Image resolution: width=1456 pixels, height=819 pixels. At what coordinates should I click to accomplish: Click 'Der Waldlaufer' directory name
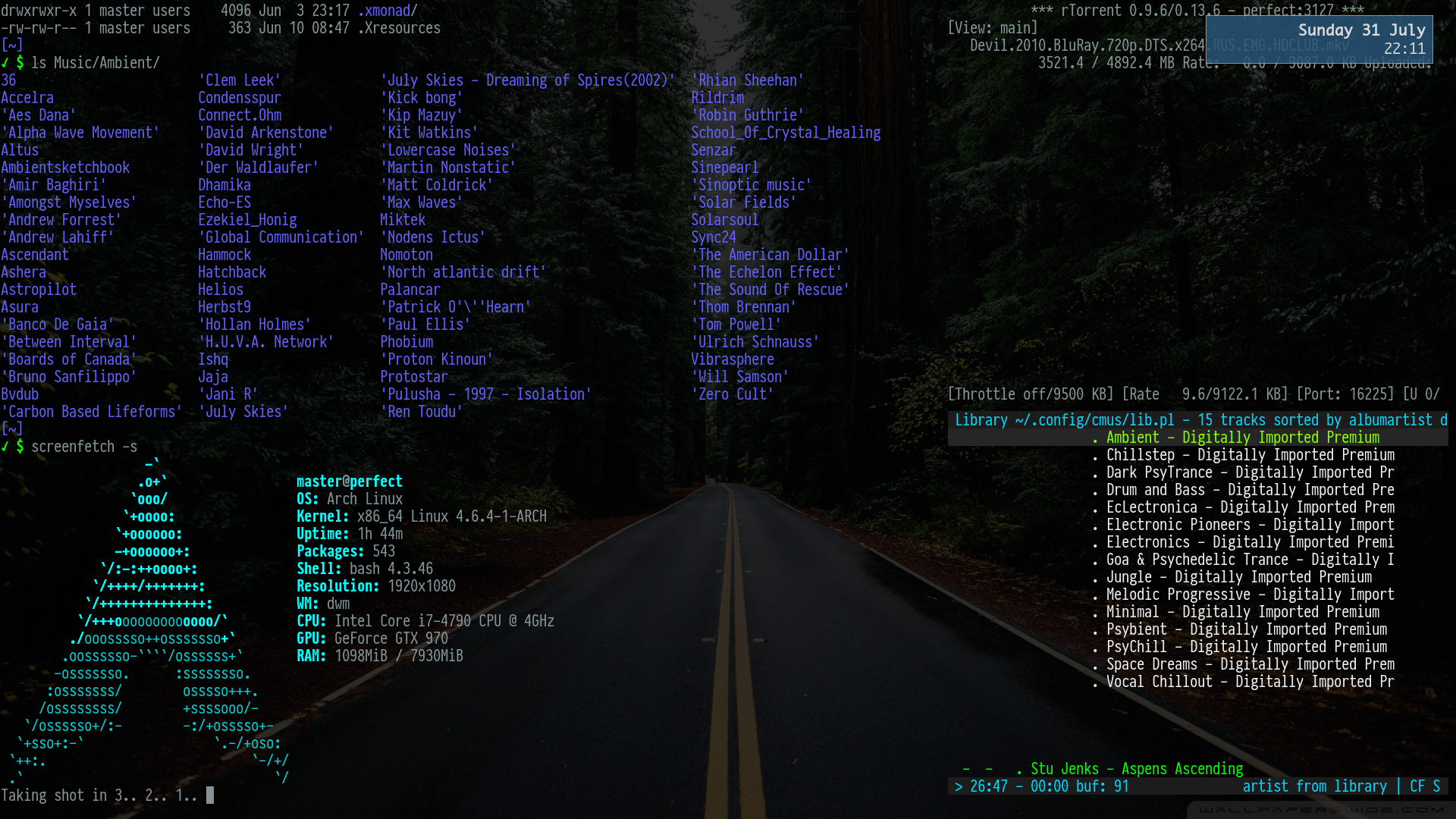(x=259, y=168)
